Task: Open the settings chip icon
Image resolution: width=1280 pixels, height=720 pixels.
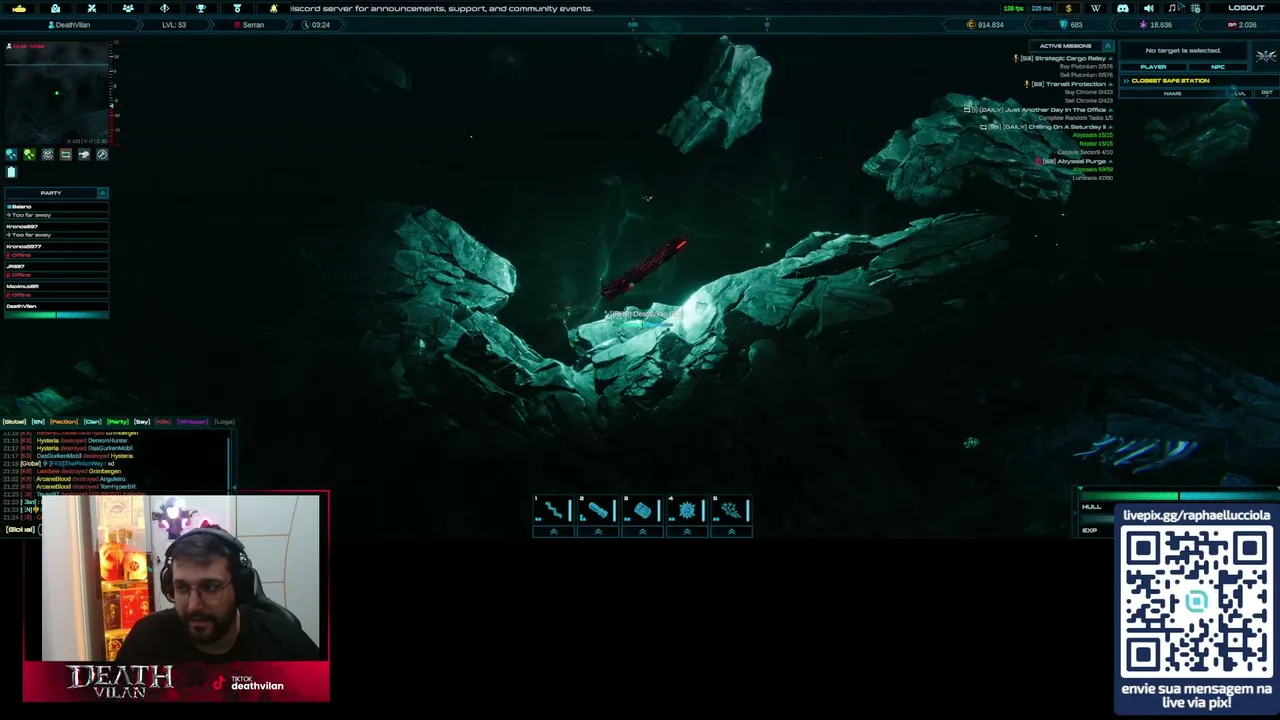Action: click(1195, 8)
